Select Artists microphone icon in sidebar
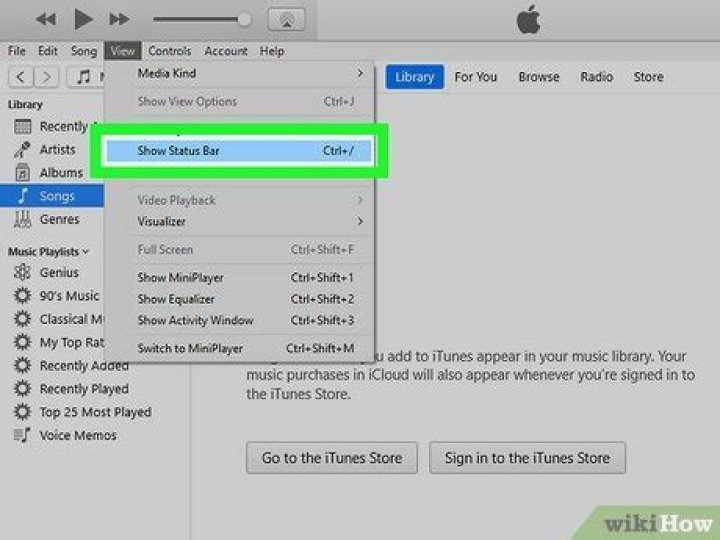The height and width of the screenshot is (540, 720). pos(21,149)
